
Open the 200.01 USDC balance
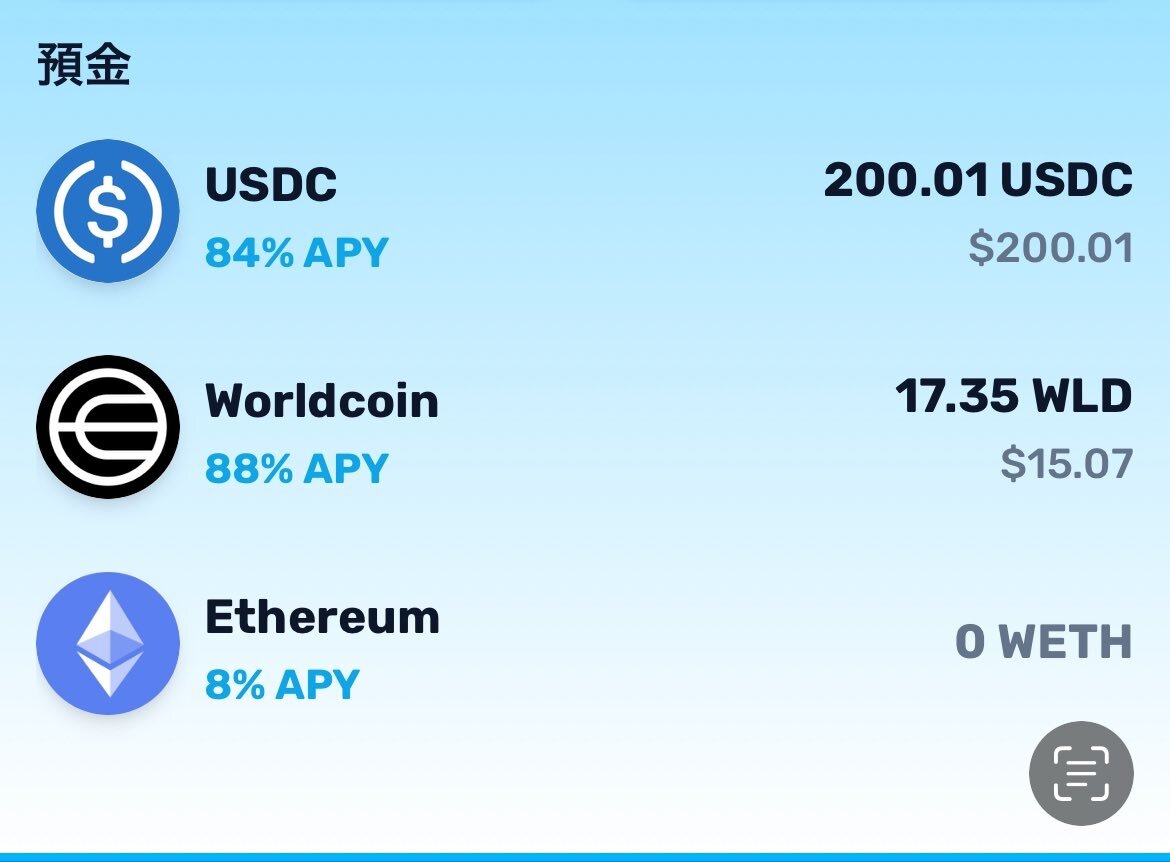point(978,180)
